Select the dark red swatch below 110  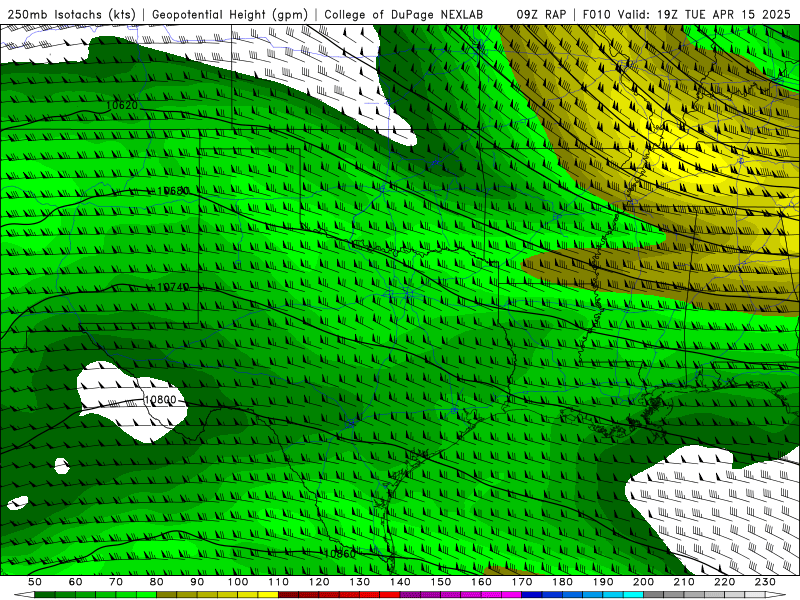point(288,594)
